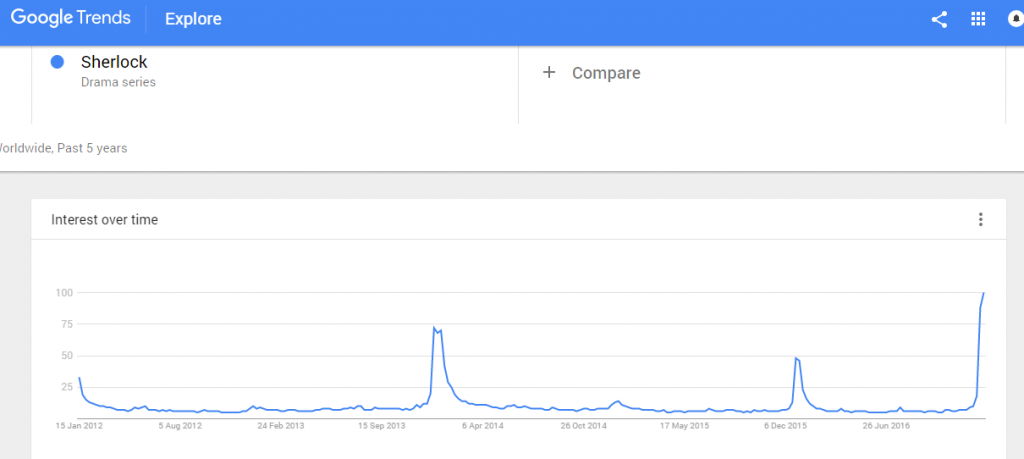This screenshot has height=459, width=1024.
Task: Add a Compare search term
Action: [x=606, y=73]
